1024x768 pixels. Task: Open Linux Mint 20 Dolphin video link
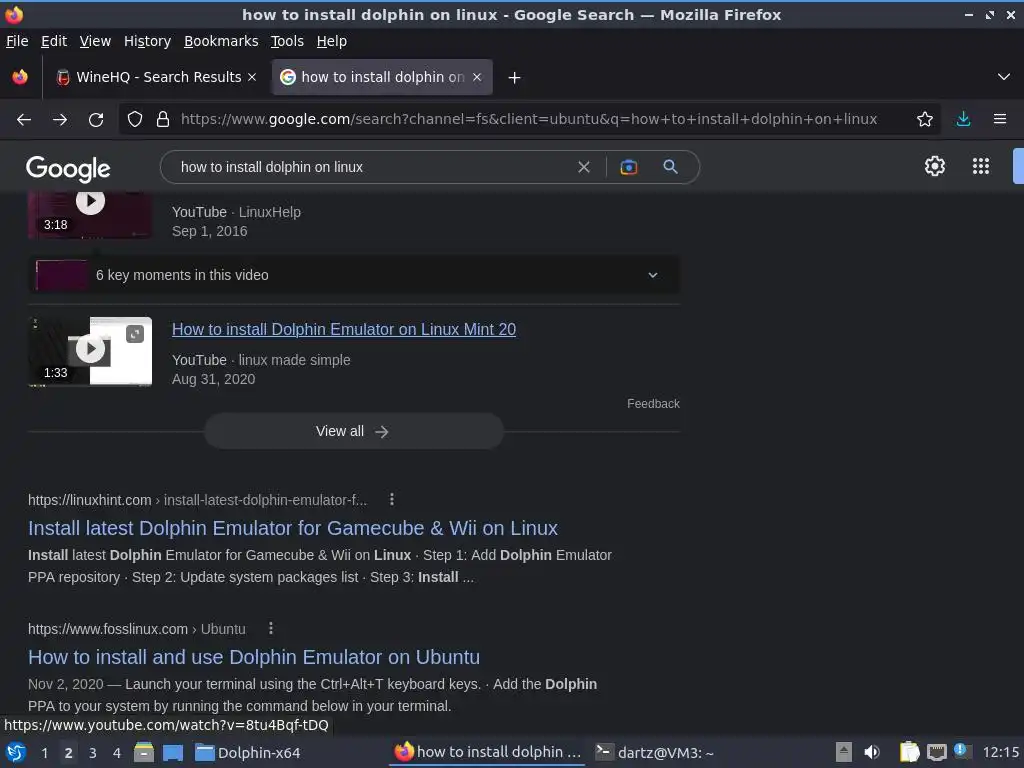[344, 329]
